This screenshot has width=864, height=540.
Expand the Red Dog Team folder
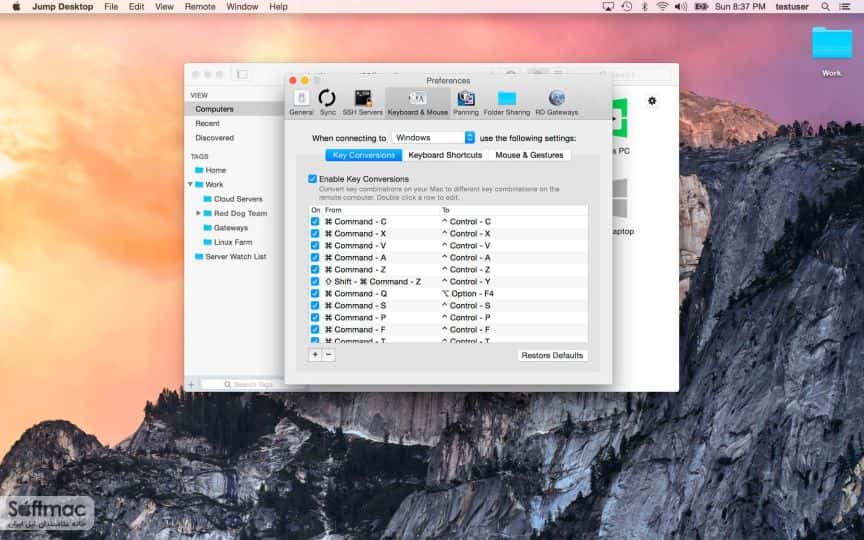click(198, 213)
